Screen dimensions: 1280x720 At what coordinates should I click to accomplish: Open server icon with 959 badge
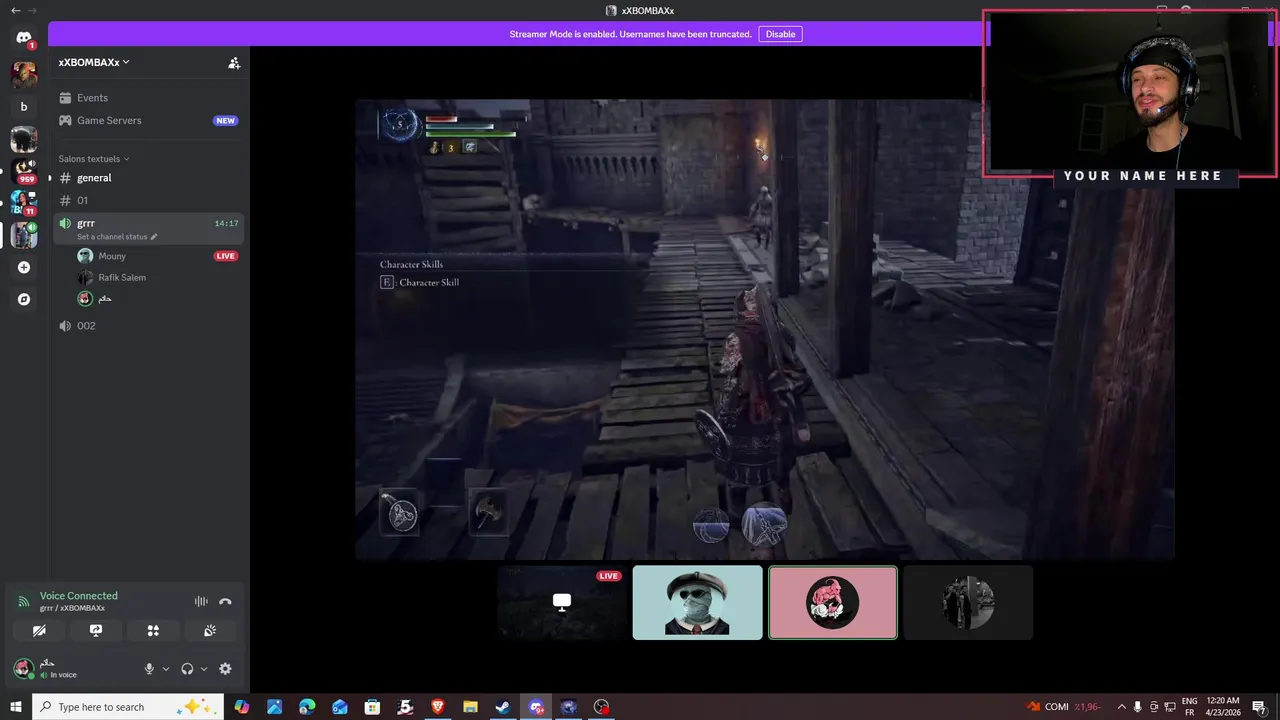coord(24,170)
